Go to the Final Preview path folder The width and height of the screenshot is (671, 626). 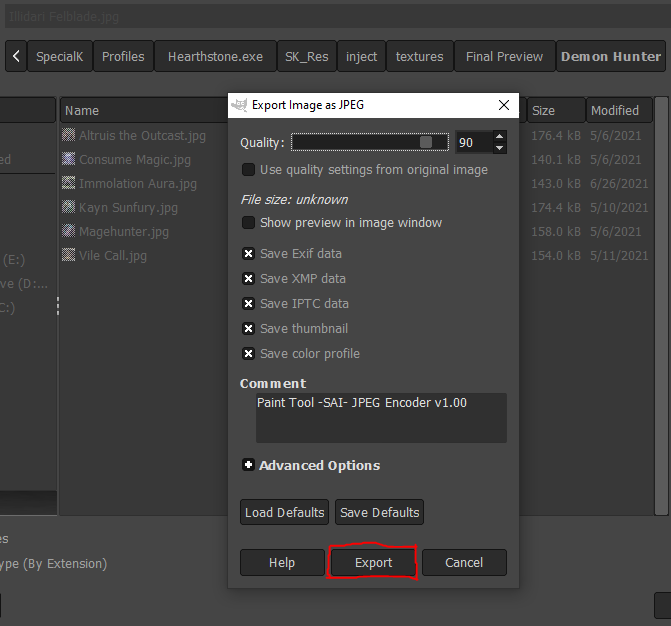(504, 57)
